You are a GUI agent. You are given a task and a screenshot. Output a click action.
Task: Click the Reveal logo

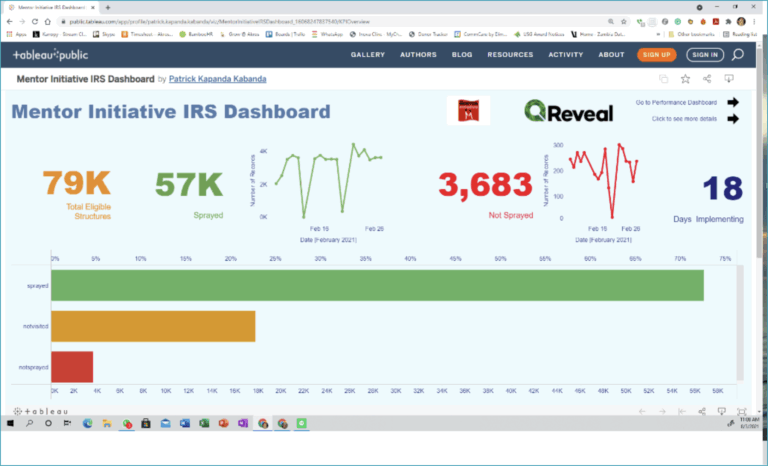click(568, 112)
